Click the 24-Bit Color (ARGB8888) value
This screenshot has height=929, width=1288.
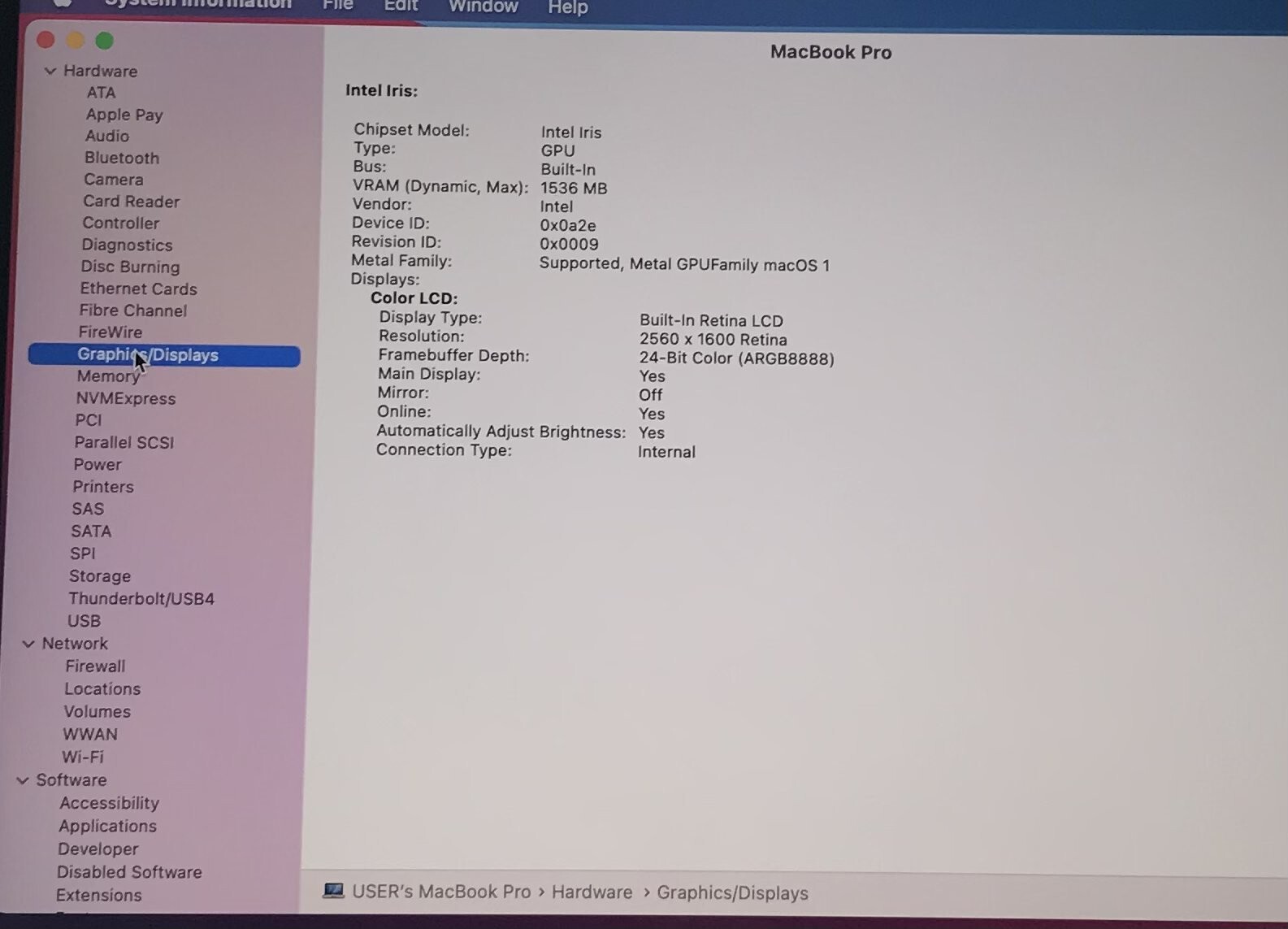736,358
